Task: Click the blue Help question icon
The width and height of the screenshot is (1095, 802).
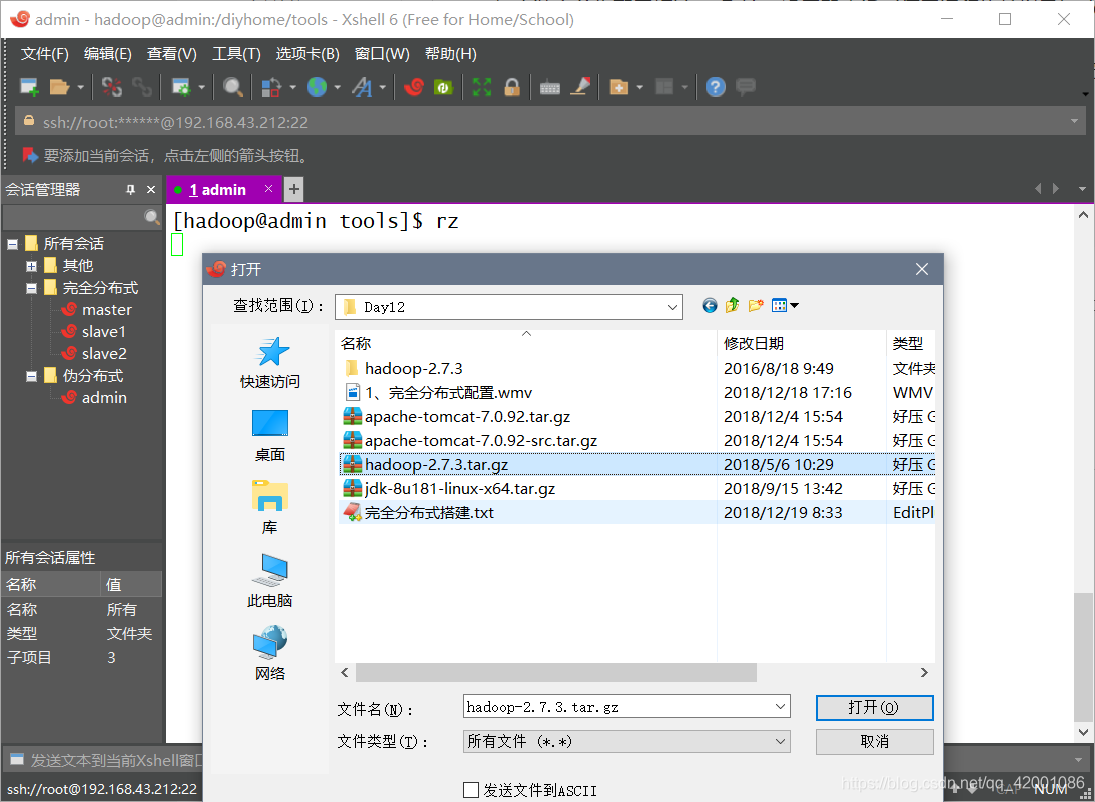Action: pos(716,87)
